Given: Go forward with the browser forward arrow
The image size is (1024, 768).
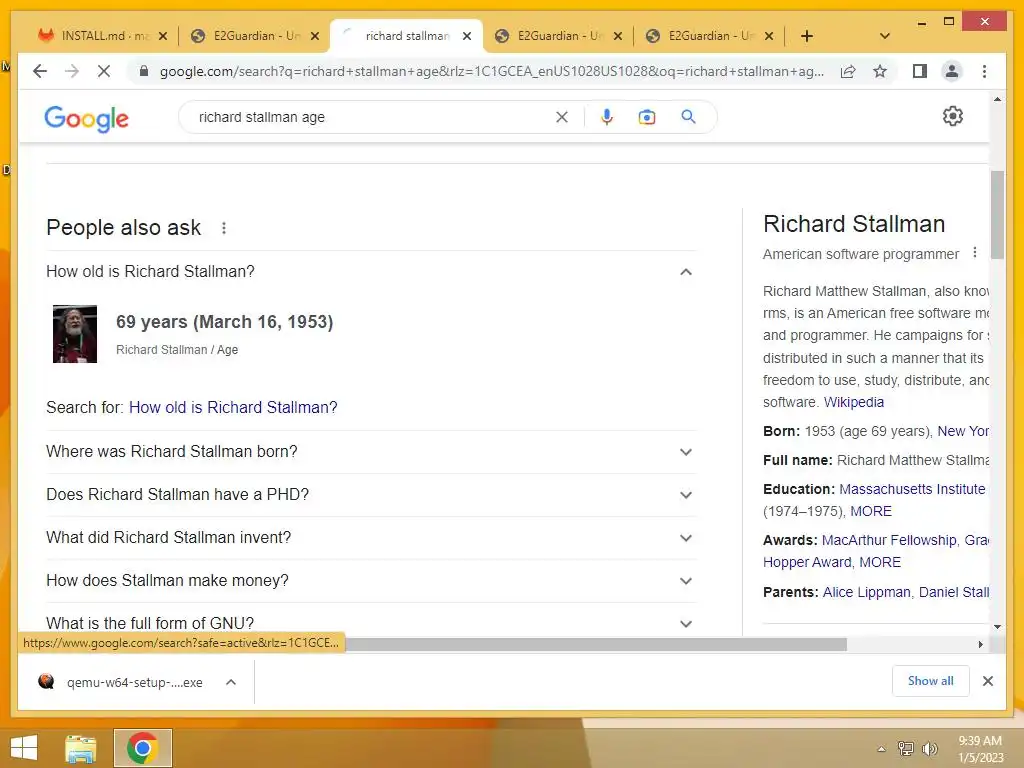Looking at the screenshot, I should click(x=72, y=71).
